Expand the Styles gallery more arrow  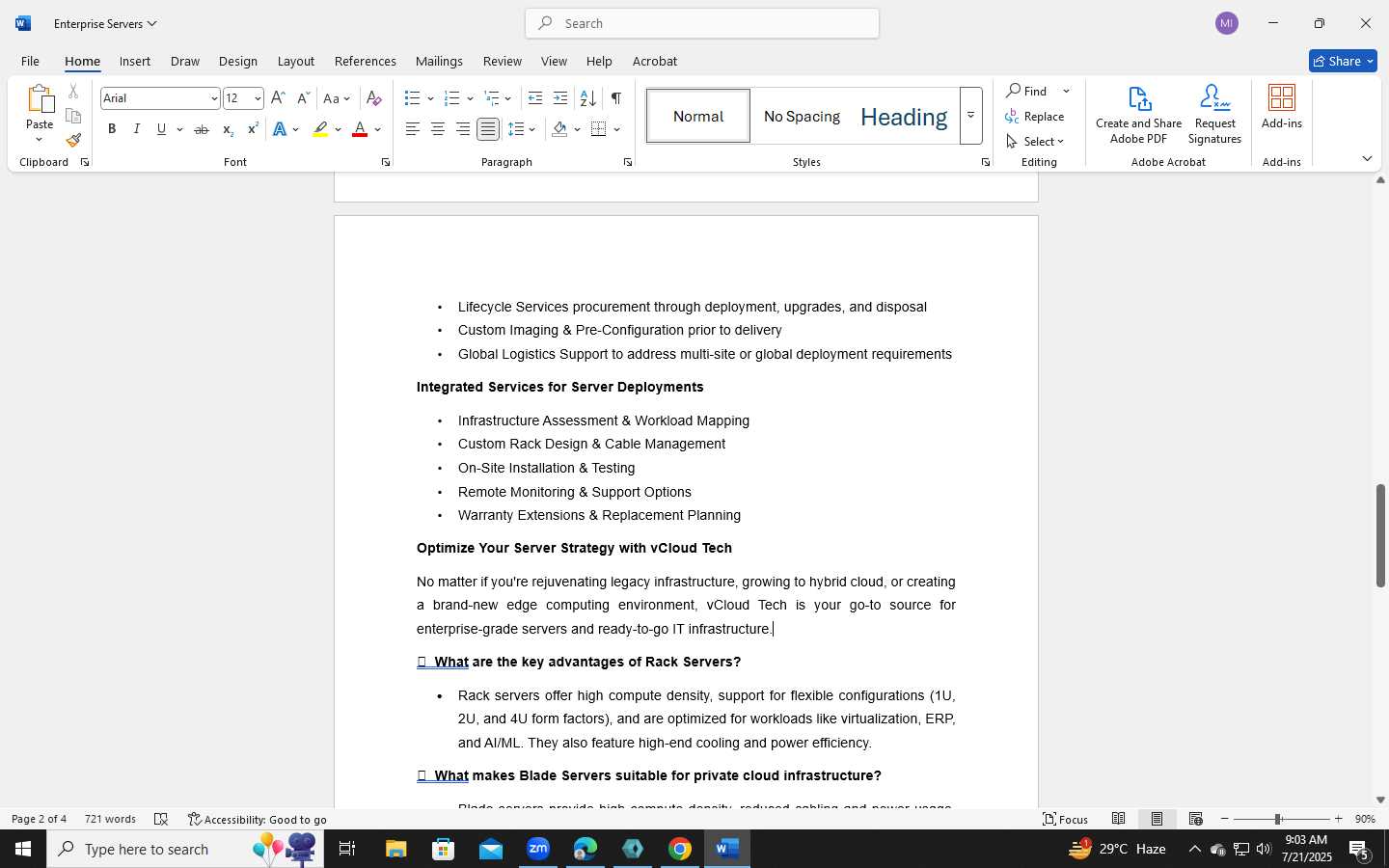tap(971, 116)
